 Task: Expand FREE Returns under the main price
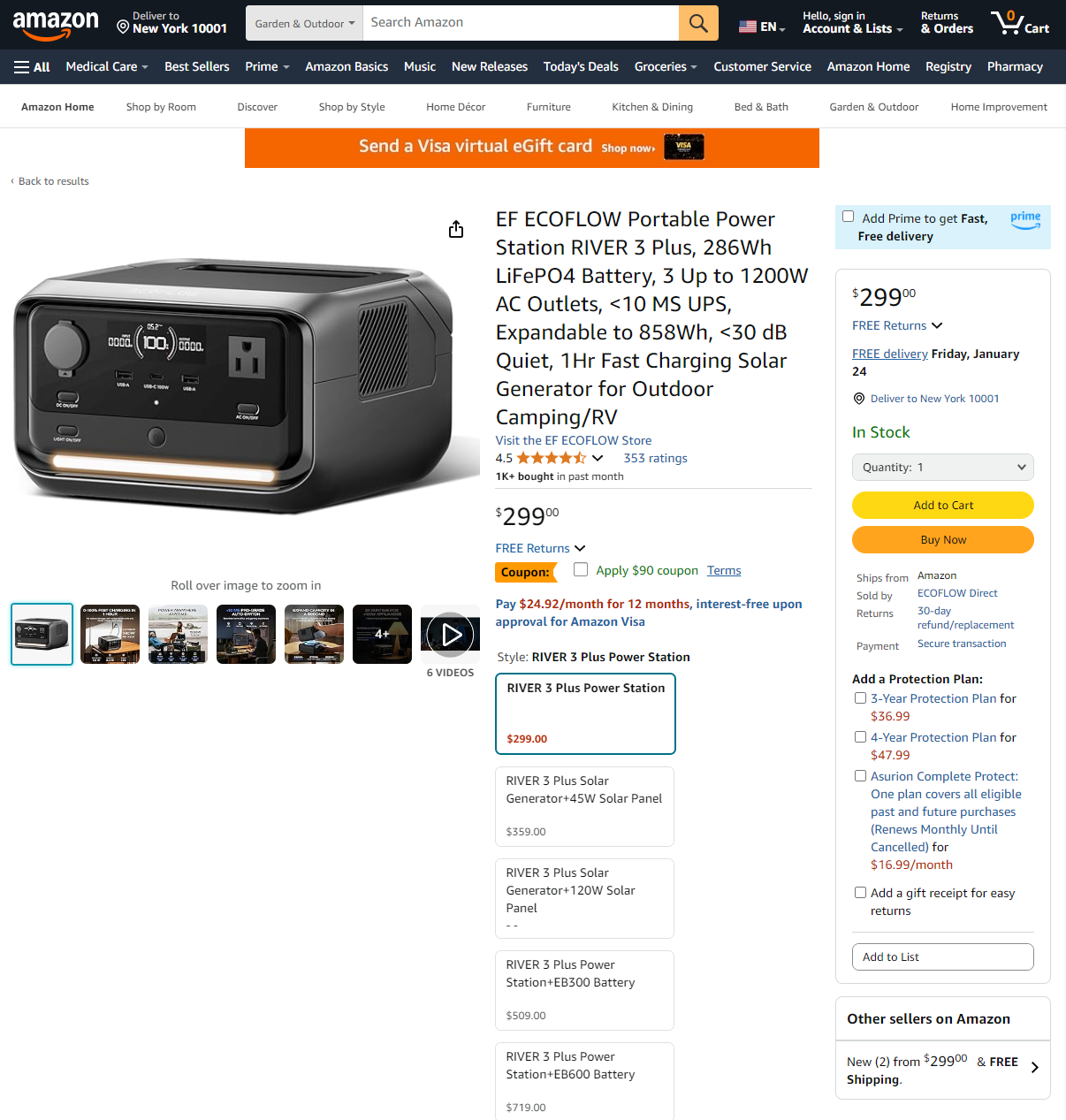tap(540, 548)
